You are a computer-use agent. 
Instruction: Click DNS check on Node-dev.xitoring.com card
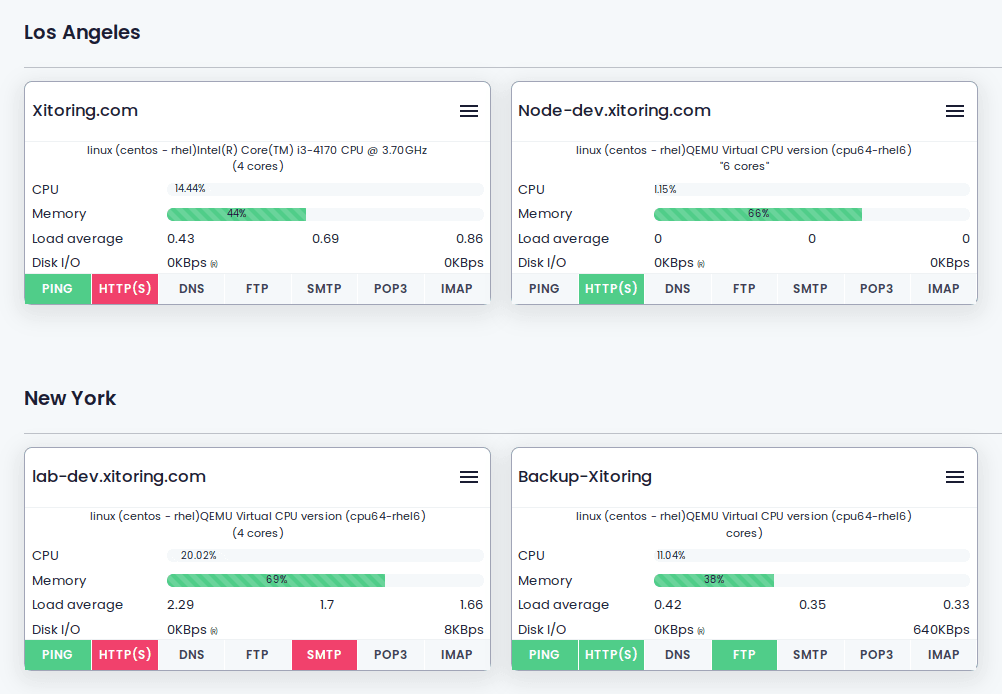pyautogui.click(x=677, y=289)
